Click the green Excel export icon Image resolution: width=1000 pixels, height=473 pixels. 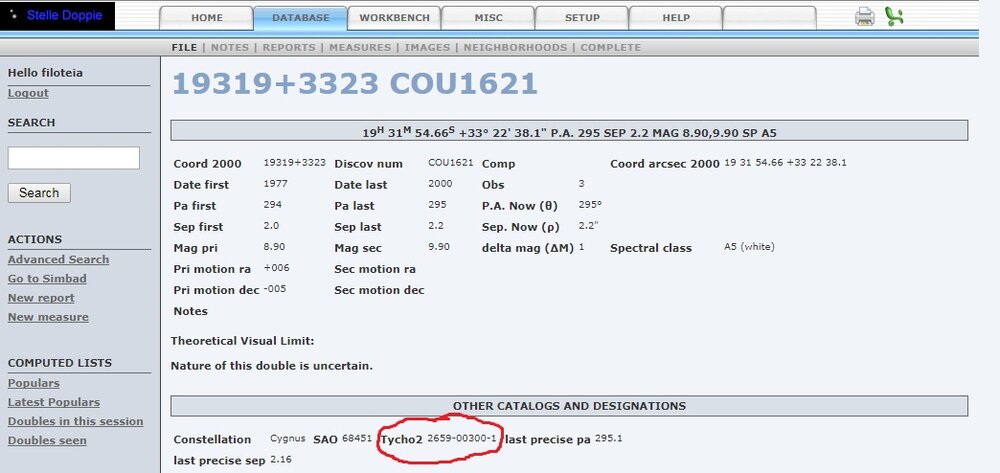(x=894, y=16)
